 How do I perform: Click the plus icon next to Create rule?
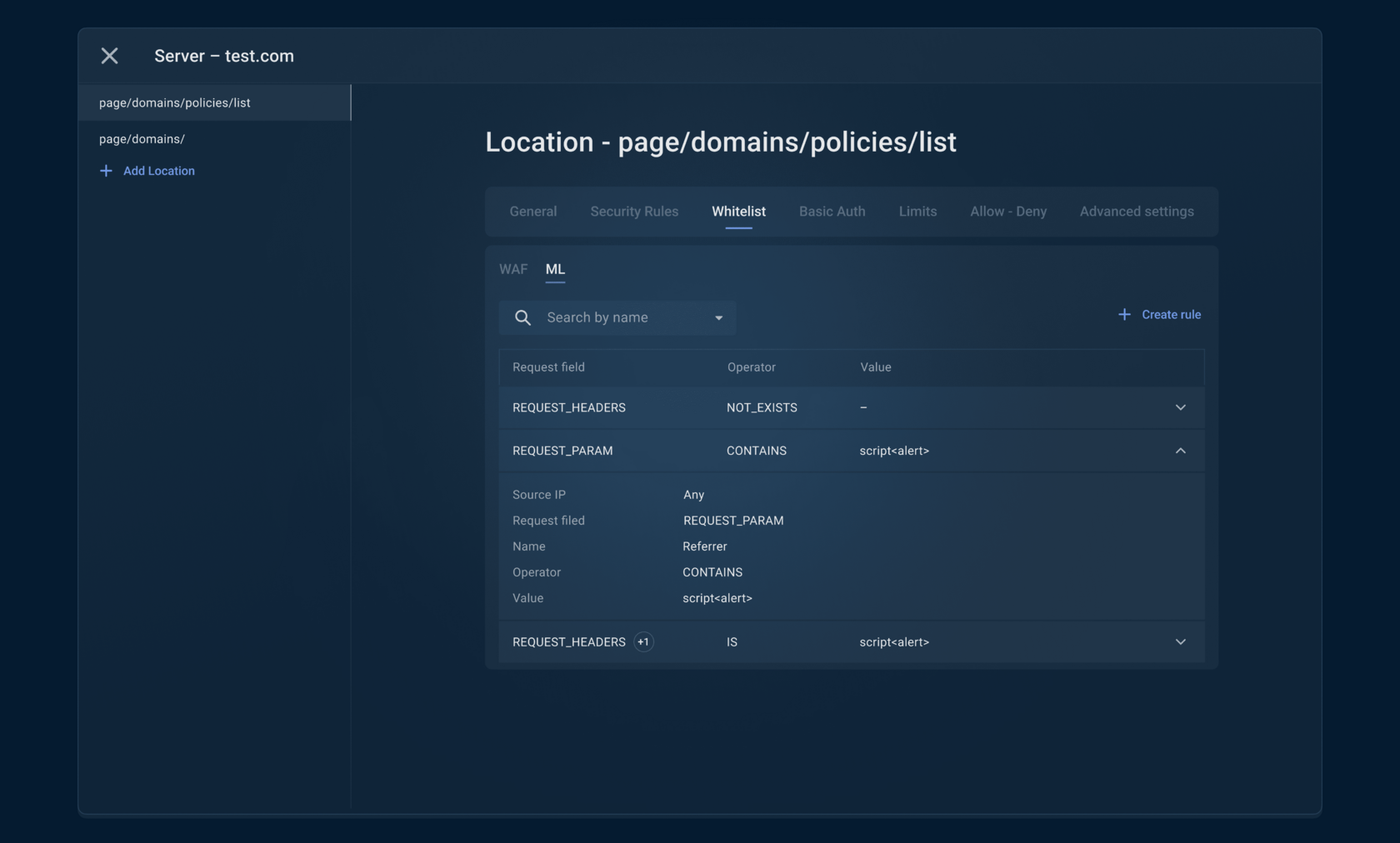pos(1124,315)
